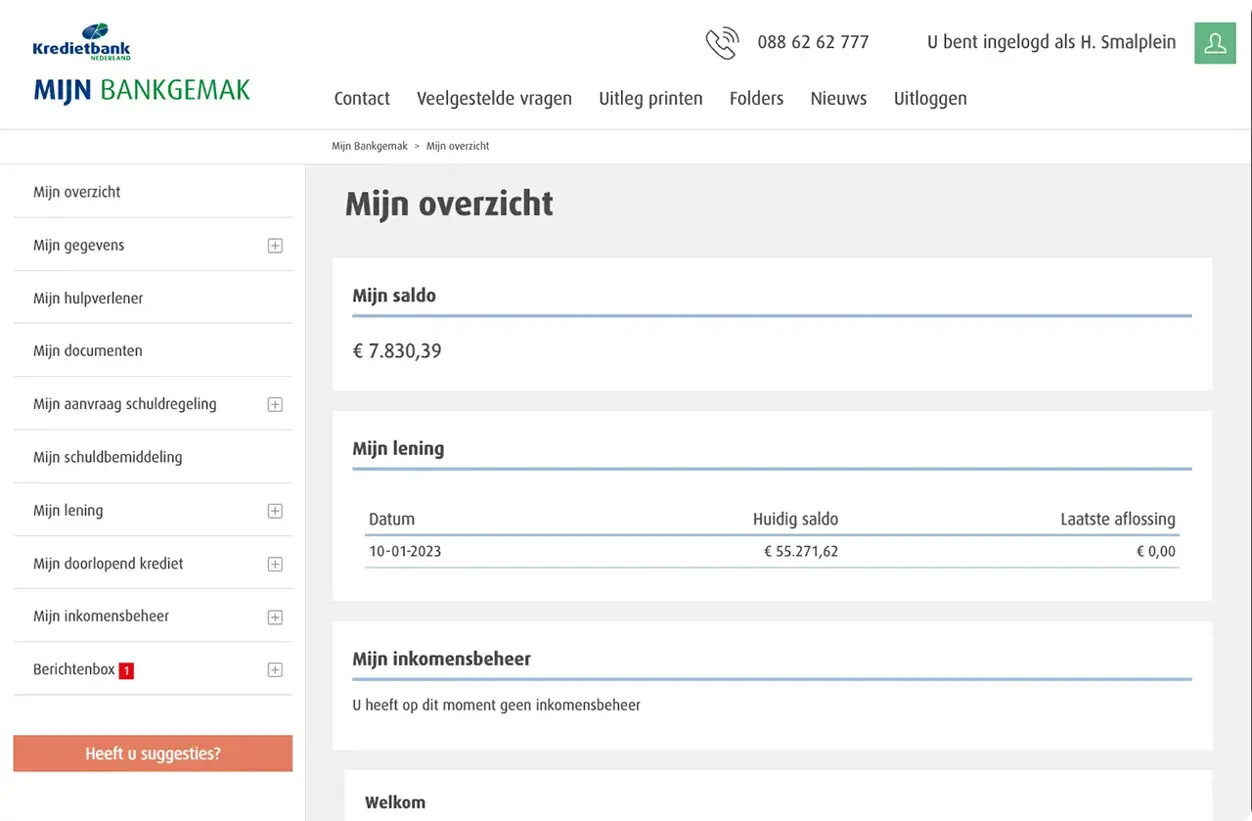Click the Mijn lening card heading

coord(398,449)
